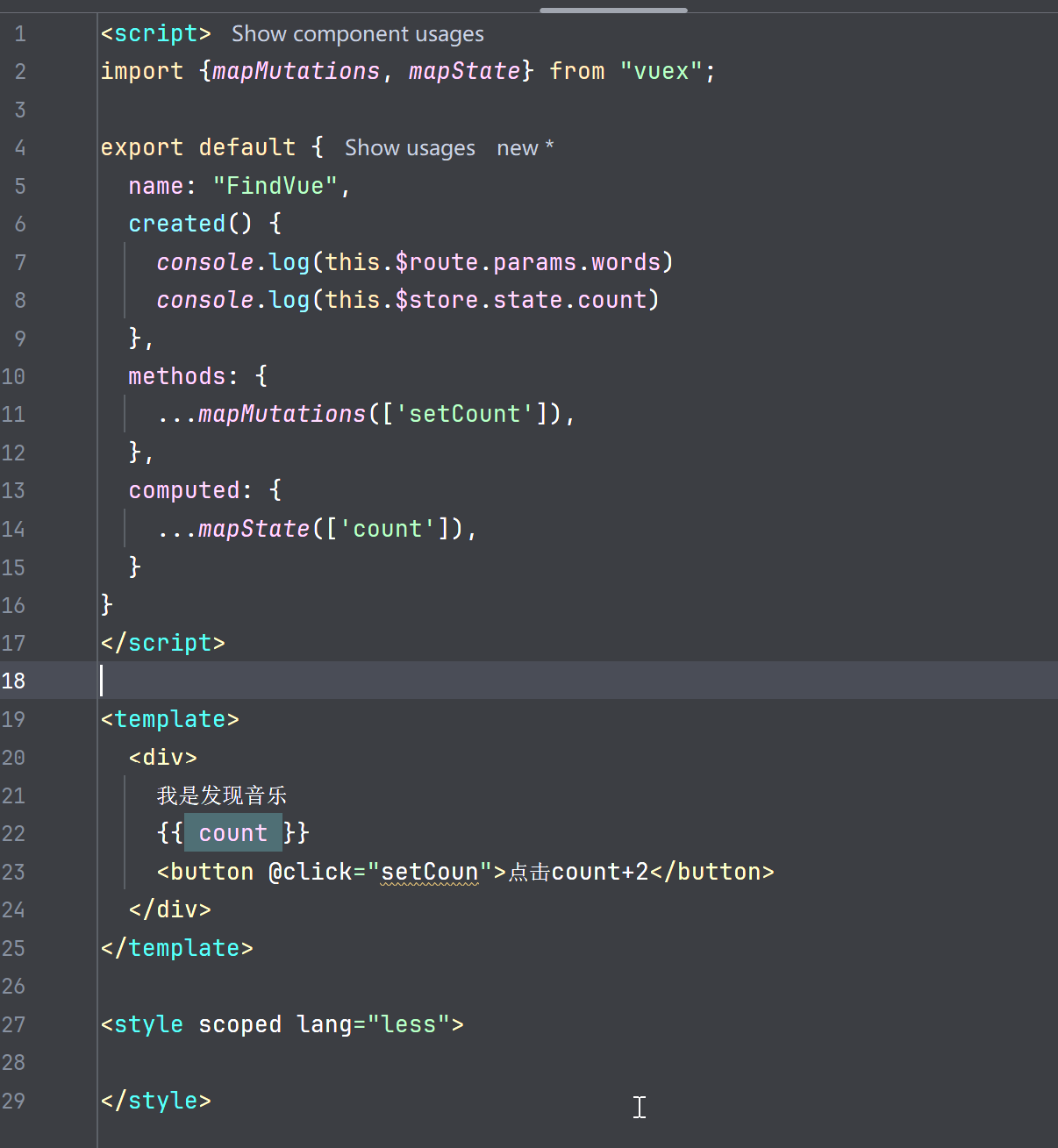Click the 'export default' keywords
The image size is (1058, 1148).
coord(198,147)
